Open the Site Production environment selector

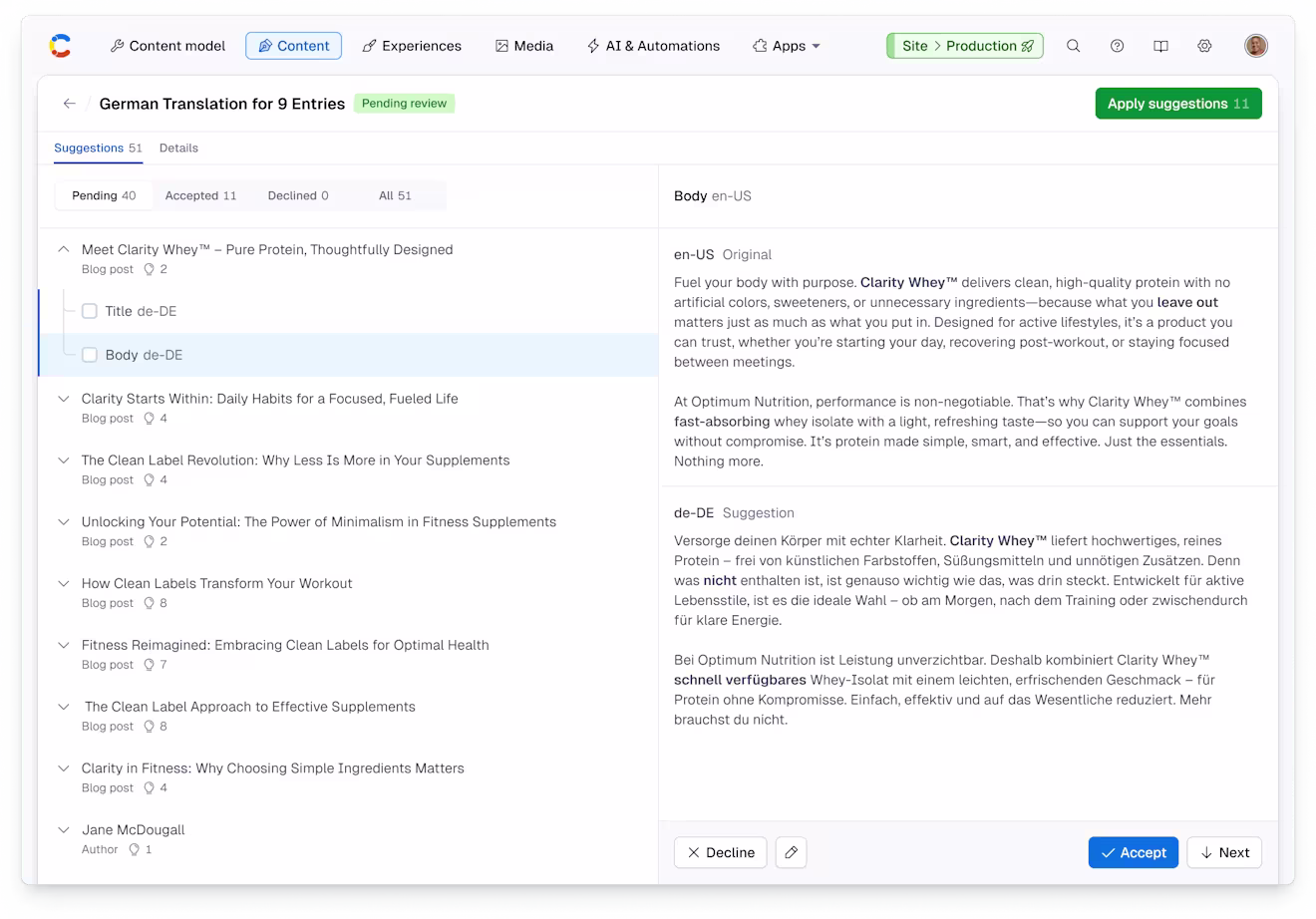click(x=965, y=46)
